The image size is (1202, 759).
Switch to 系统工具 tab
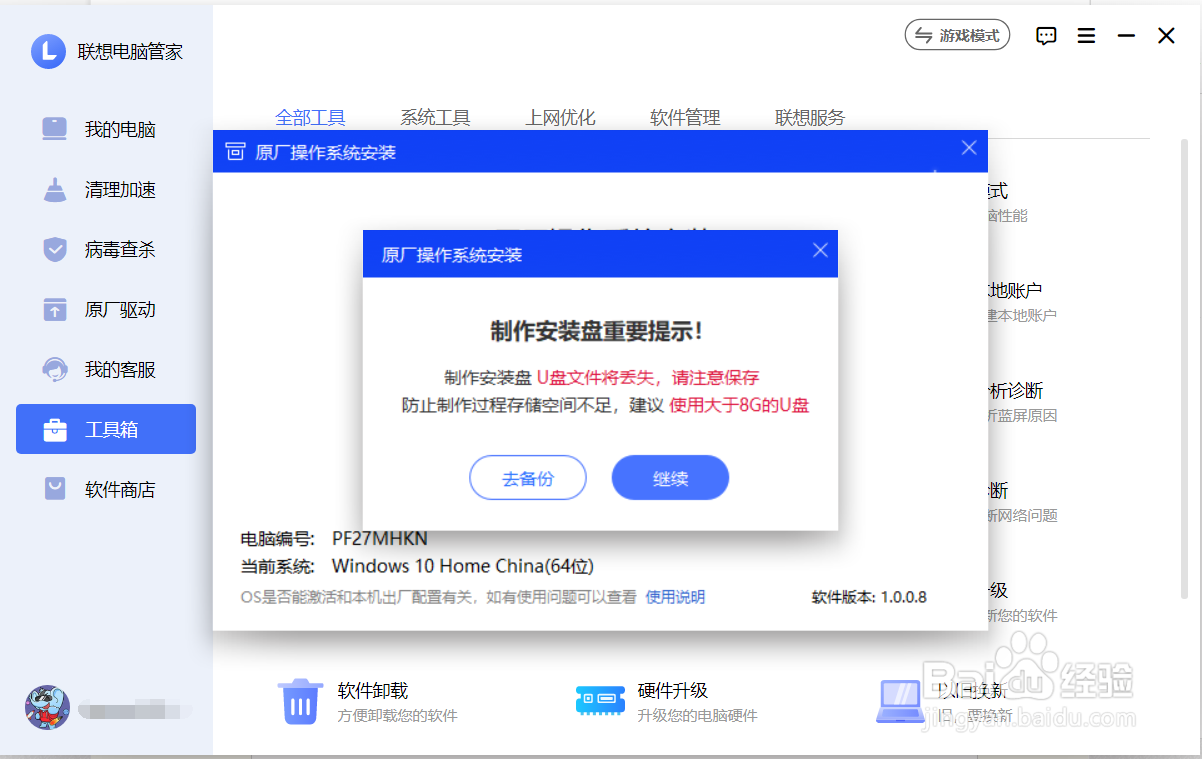435,118
